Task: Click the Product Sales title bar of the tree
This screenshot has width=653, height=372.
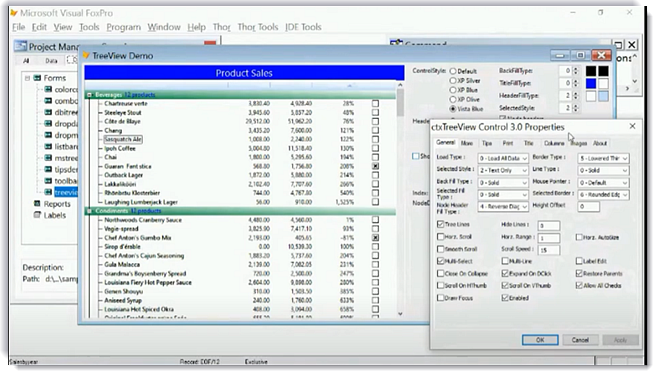Action: 244,73
